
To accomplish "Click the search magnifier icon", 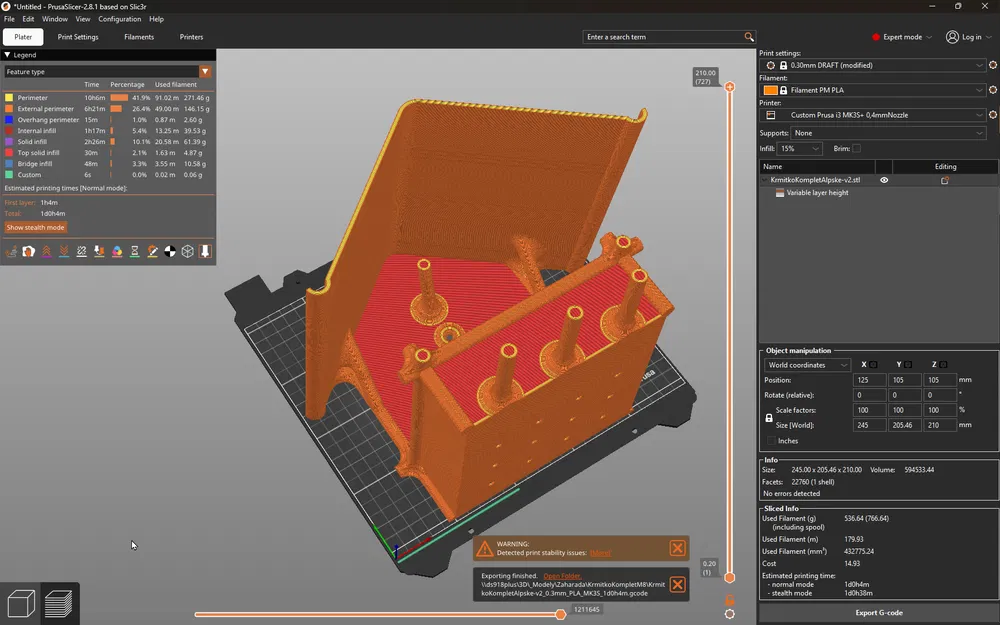I will pyautogui.click(x=749, y=37).
